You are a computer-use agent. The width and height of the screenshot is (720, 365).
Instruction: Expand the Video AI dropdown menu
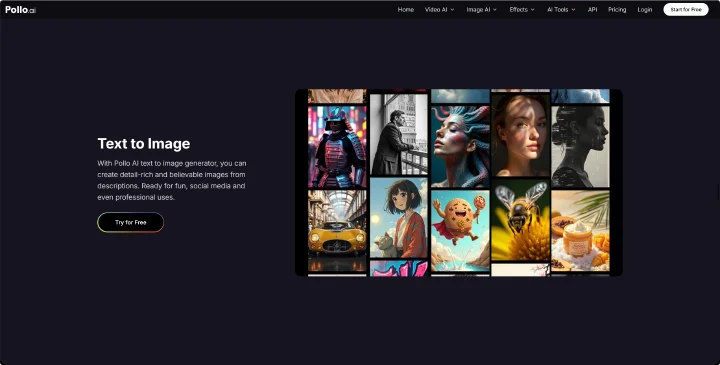[439, 10]
